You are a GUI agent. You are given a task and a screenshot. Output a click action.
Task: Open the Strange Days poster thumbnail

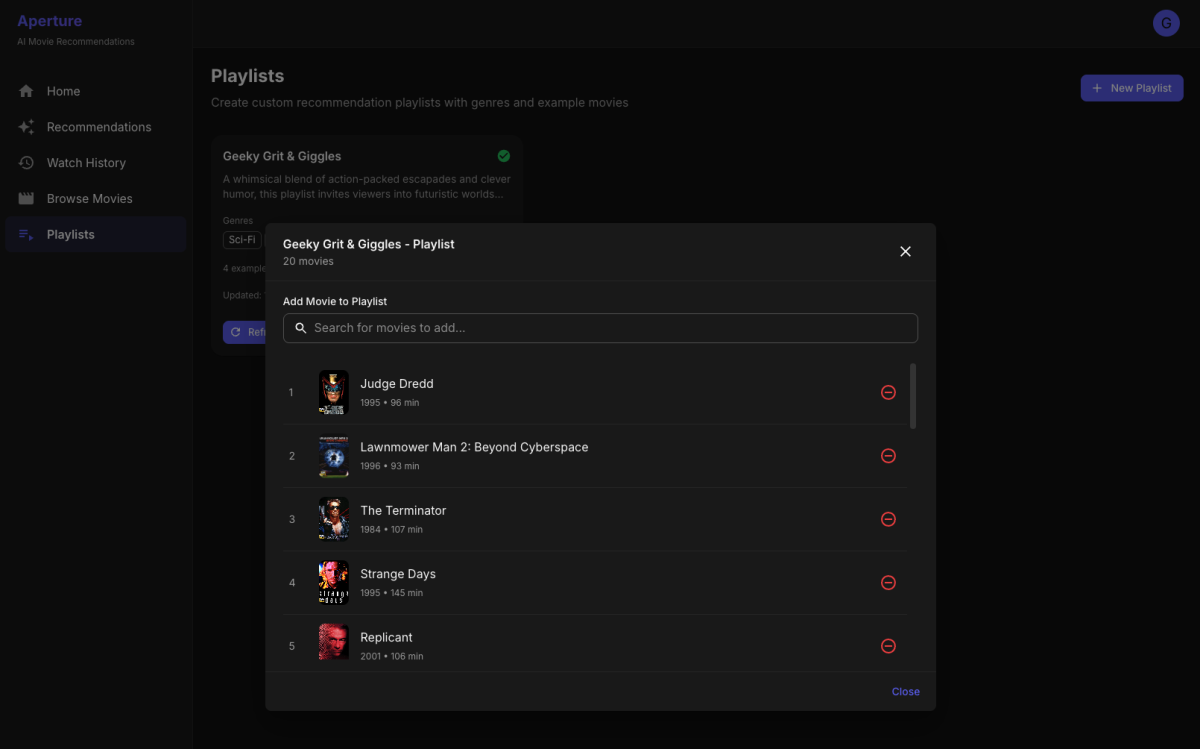pos(333,582)
